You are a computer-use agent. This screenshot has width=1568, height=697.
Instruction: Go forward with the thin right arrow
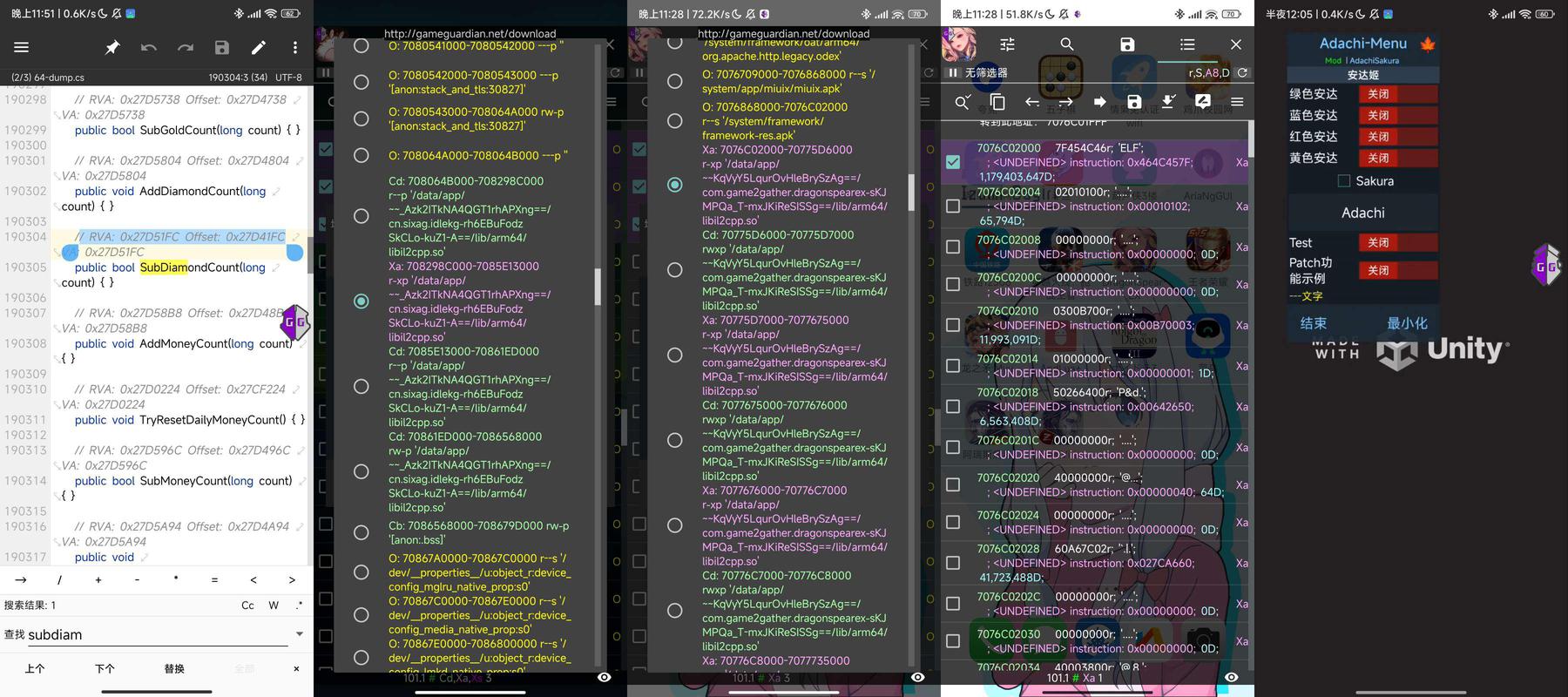(1065, 102)
